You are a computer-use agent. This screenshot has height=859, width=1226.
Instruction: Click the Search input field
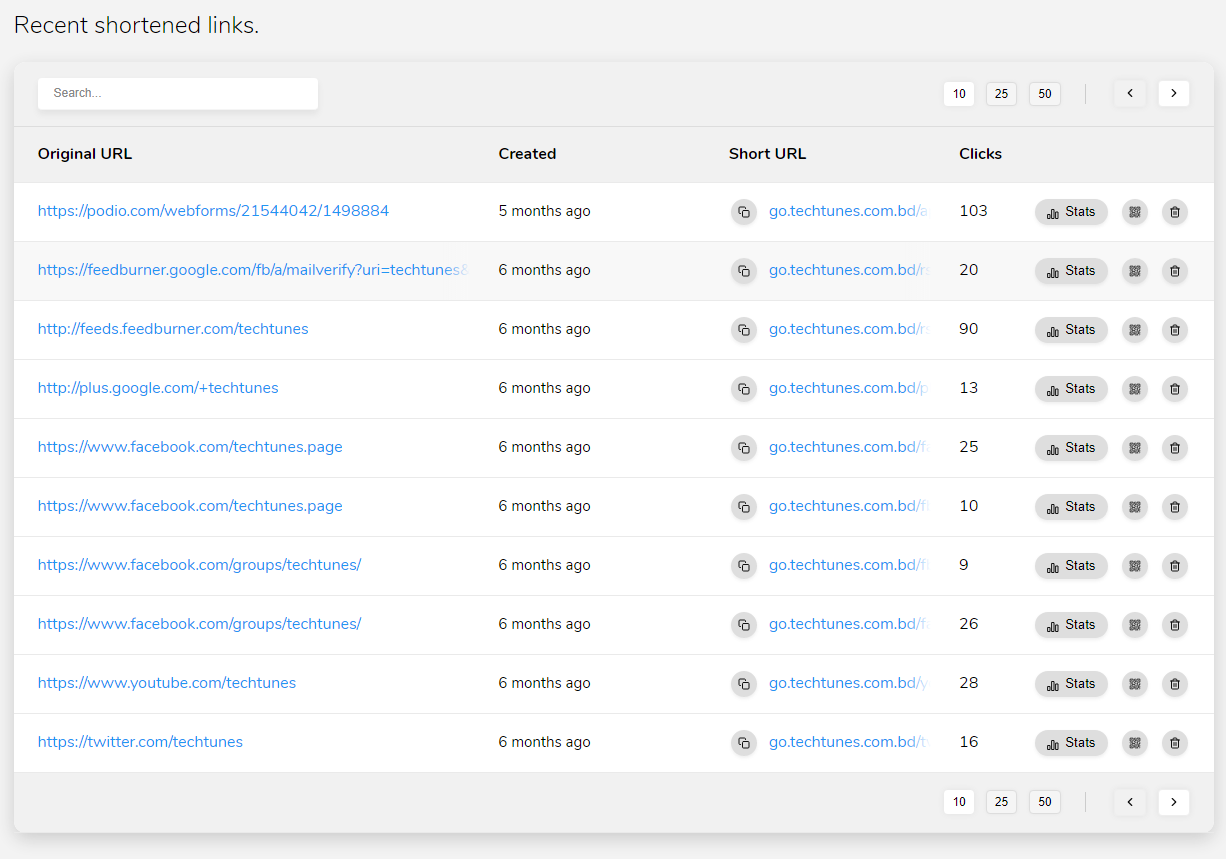178,93
